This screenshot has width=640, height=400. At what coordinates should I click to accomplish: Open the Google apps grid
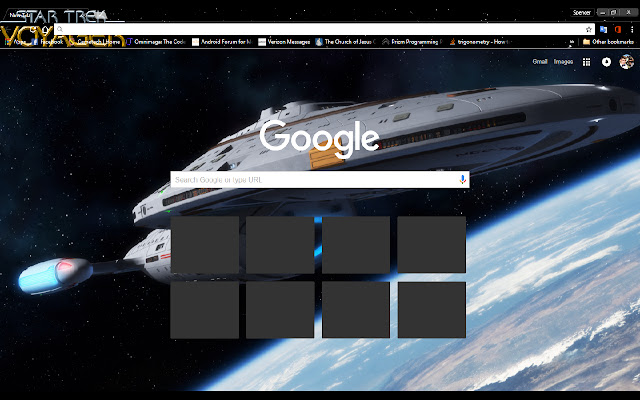point(587,62)
